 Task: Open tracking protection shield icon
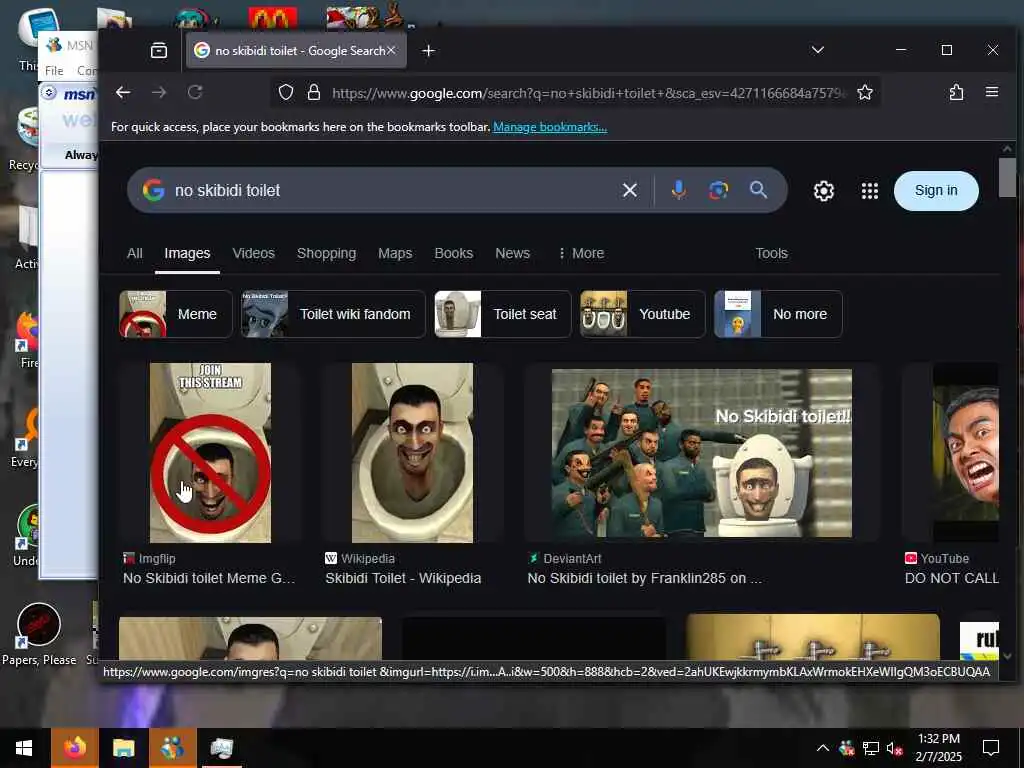pyautogui.click(x=285, y=92)
